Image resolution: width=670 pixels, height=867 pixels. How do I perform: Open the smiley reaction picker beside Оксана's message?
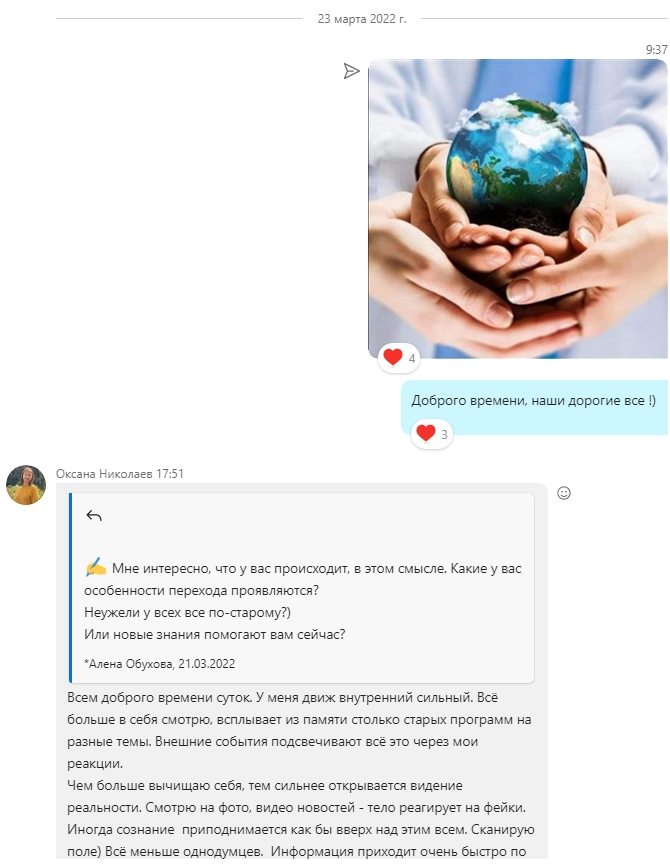coord(564,493)
